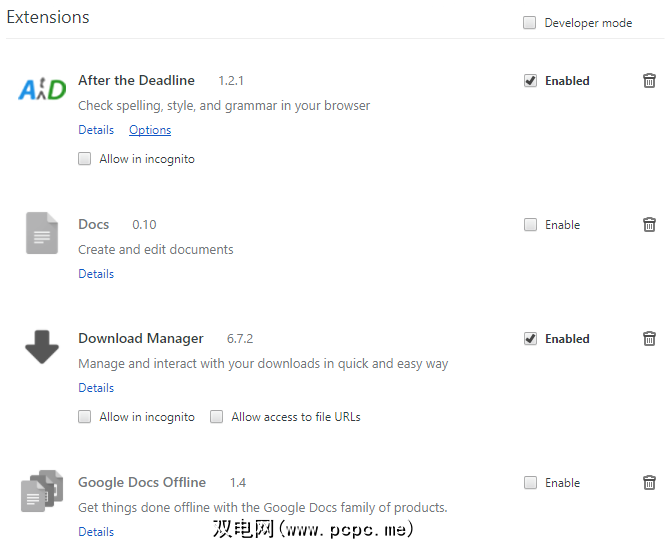Open Details for After the Deadline
670x552 pixels.
click(96, 130)
